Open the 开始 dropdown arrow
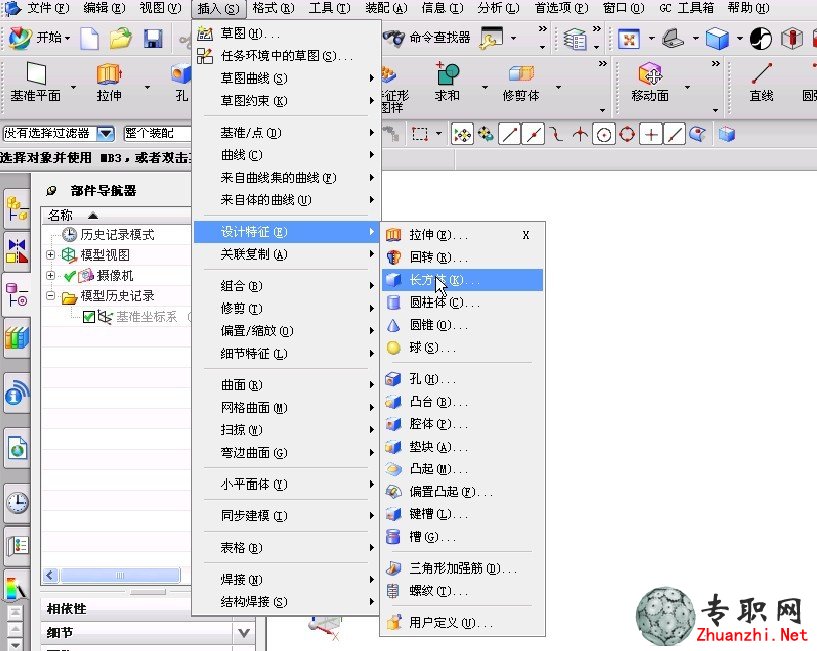The width and height of the screenshot is (817, 651). [x=68, y=39]
